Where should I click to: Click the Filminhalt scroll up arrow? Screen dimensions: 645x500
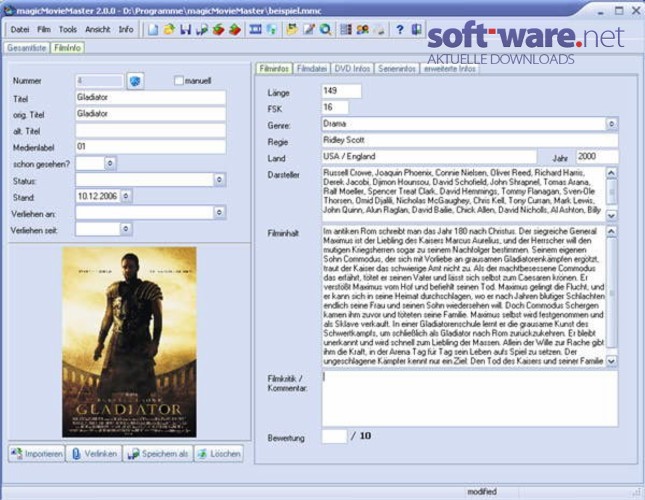click(612, 231)
